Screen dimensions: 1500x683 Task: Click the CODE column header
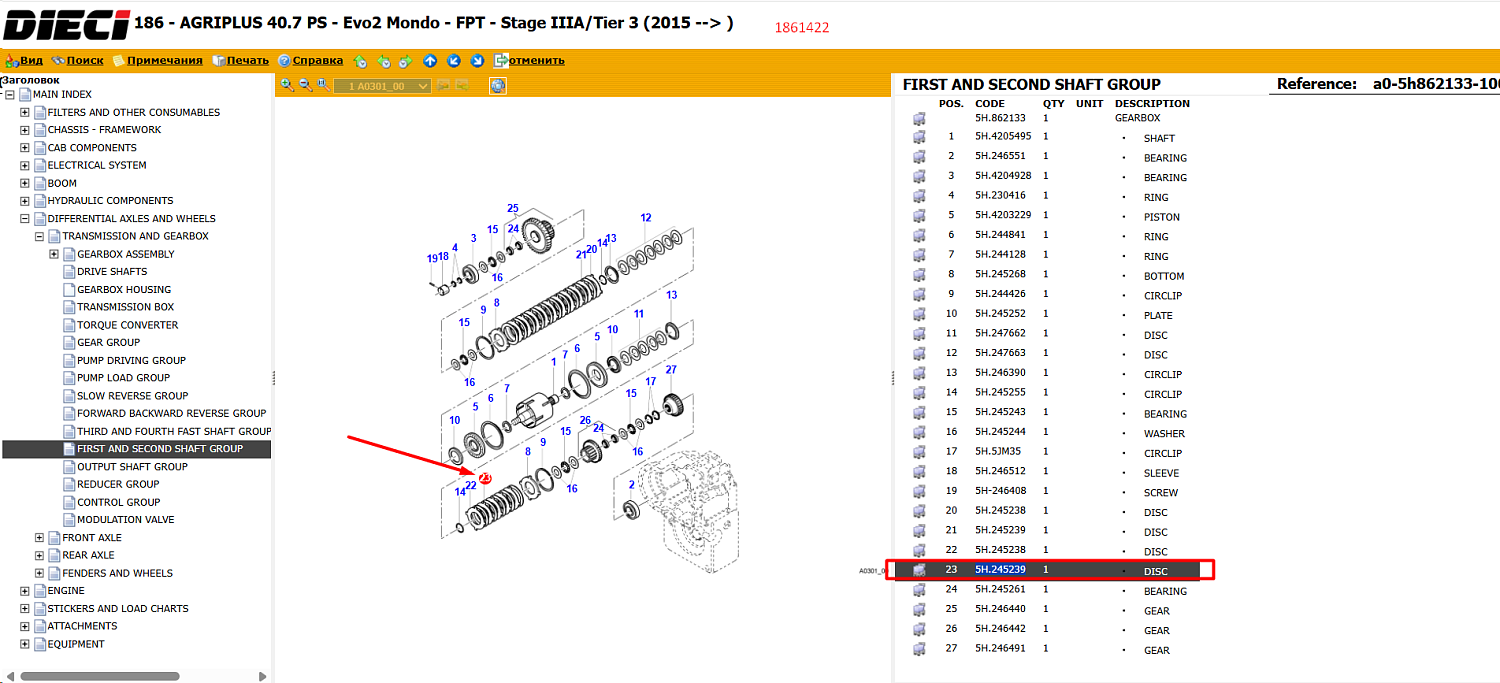pyautogui.click(x=990, y=104)
